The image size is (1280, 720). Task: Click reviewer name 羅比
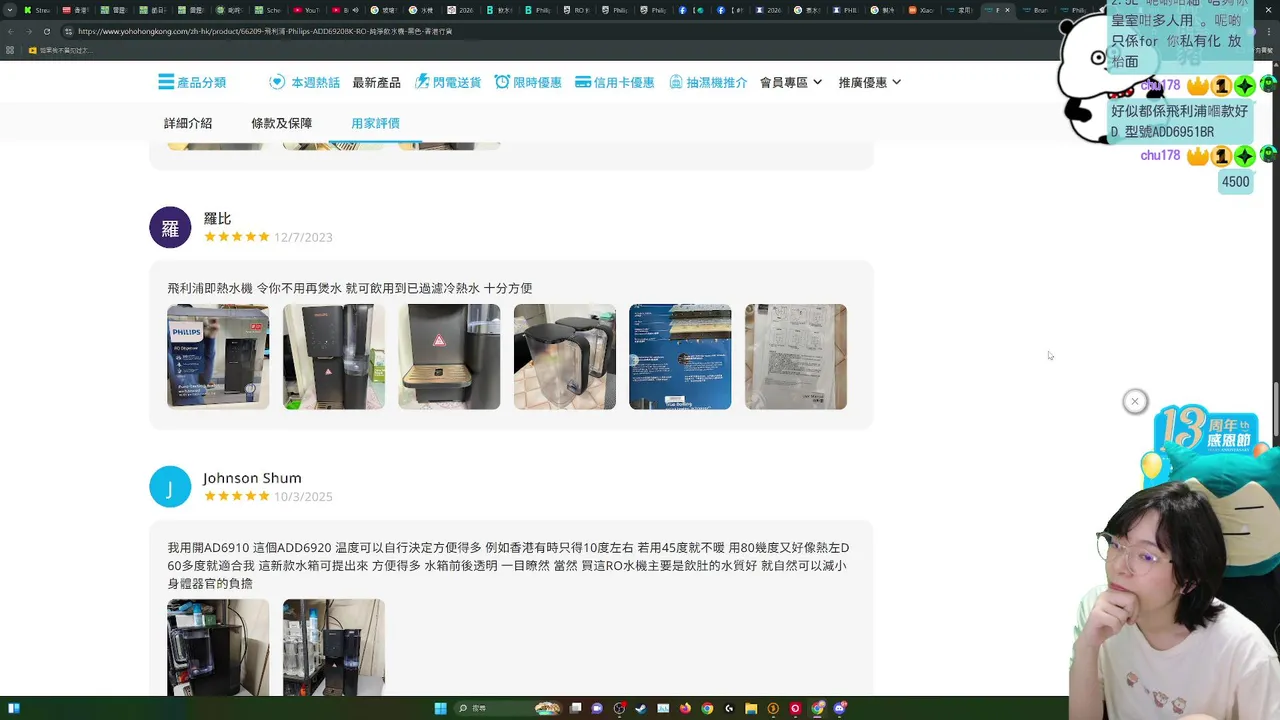point(217,218)
